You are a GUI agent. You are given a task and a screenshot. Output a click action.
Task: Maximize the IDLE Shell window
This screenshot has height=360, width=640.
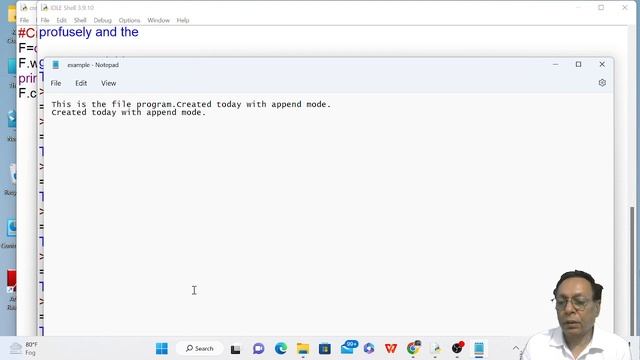point(601,7)
